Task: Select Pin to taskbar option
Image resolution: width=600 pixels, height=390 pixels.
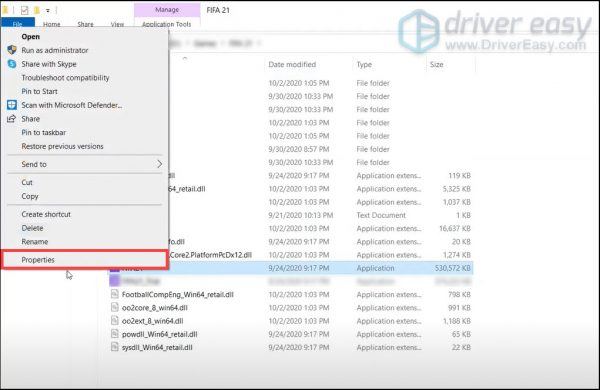Action: (x=44, y=132)
